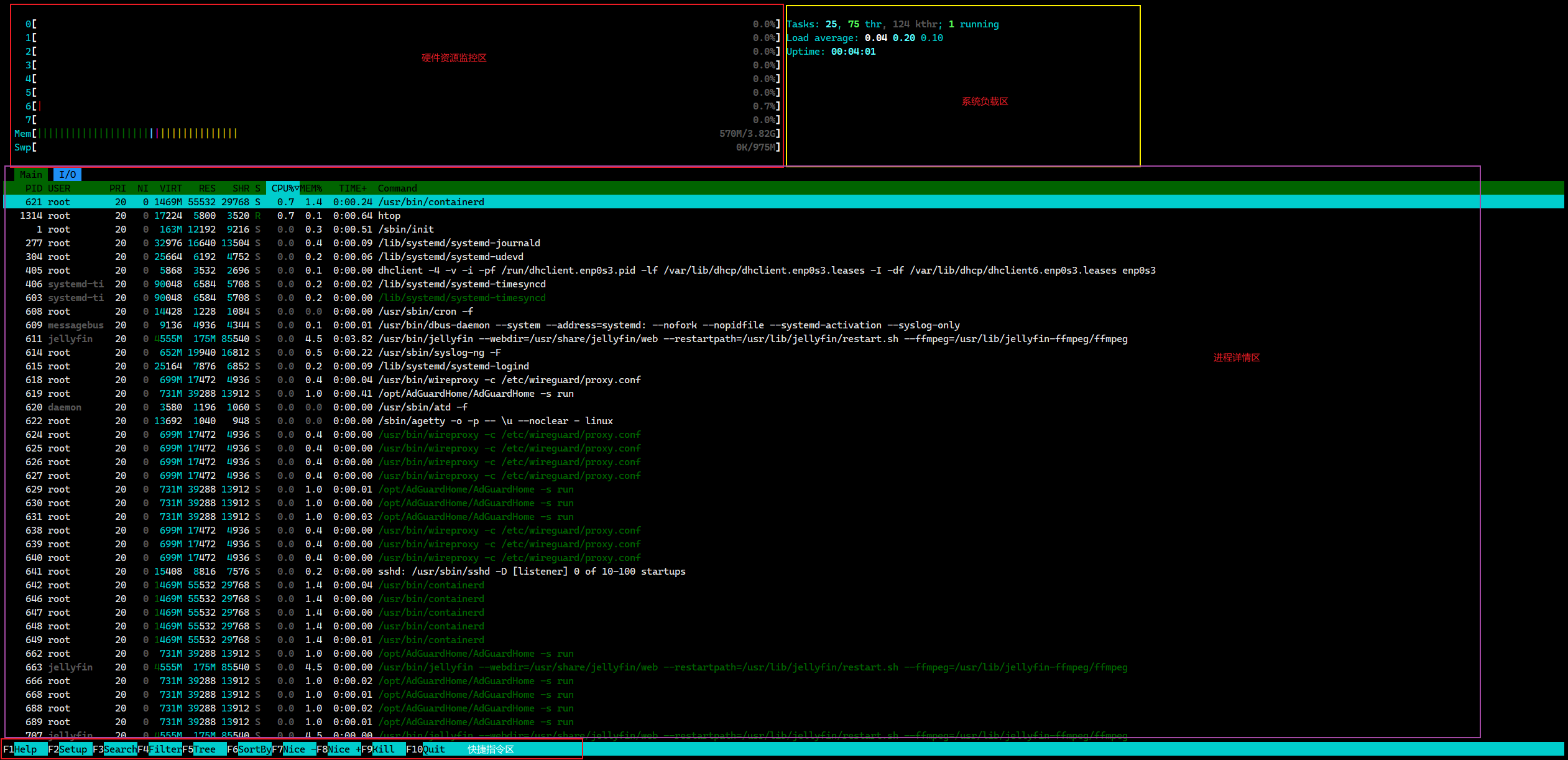This screenshot has width=1568, height=760.
Task: Select PID 618 wireproxy process row
Action: pos(783,380)
